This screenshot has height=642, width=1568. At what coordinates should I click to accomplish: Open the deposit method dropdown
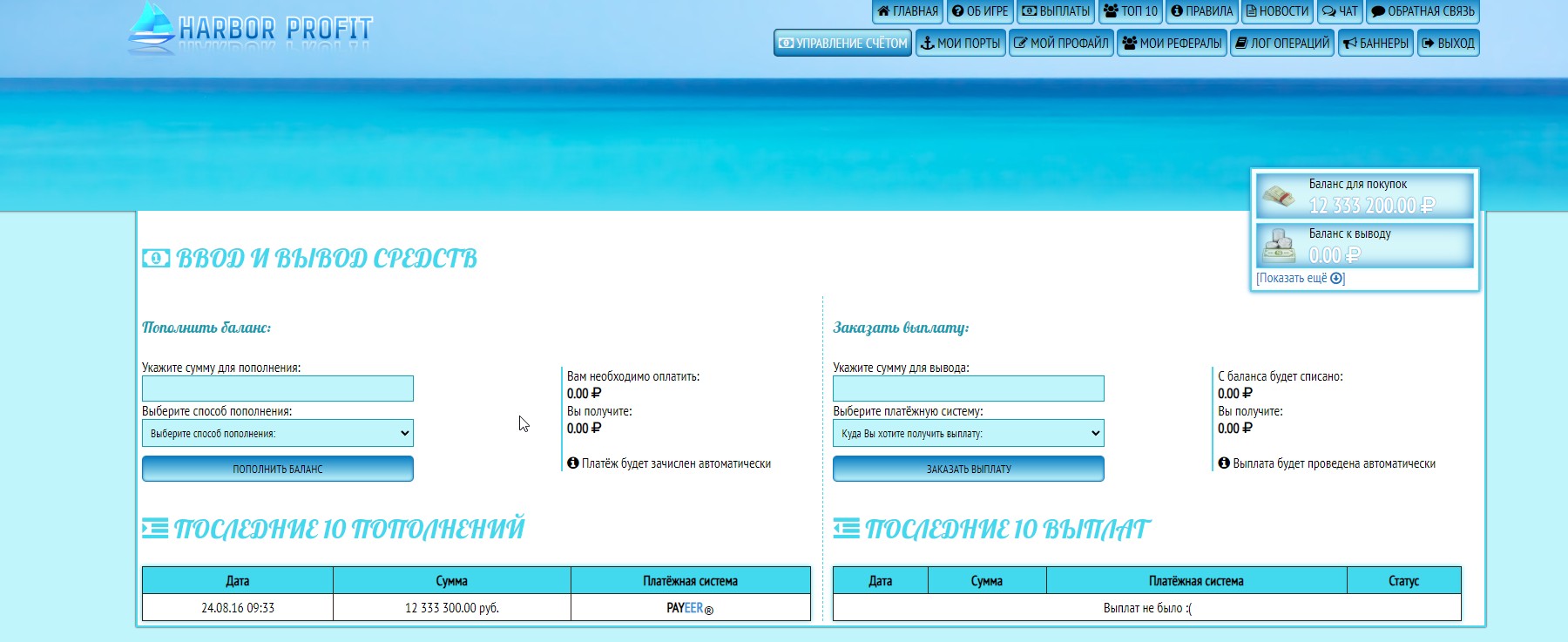pos(278,433)
